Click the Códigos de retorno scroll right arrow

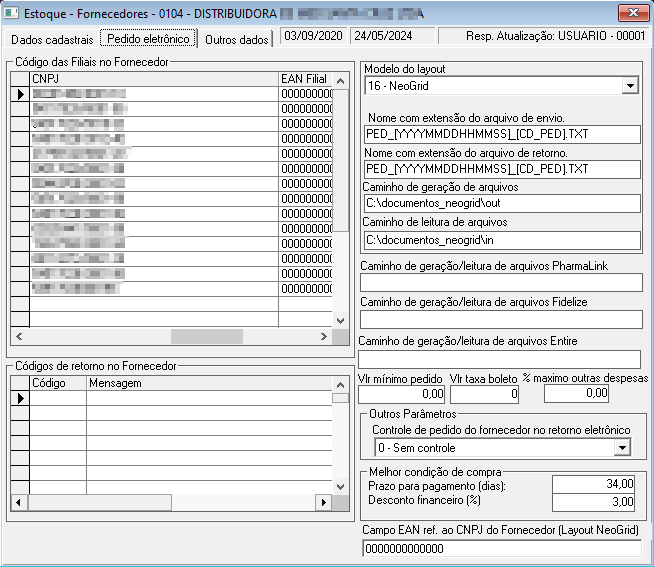click(x=324, y=502)
